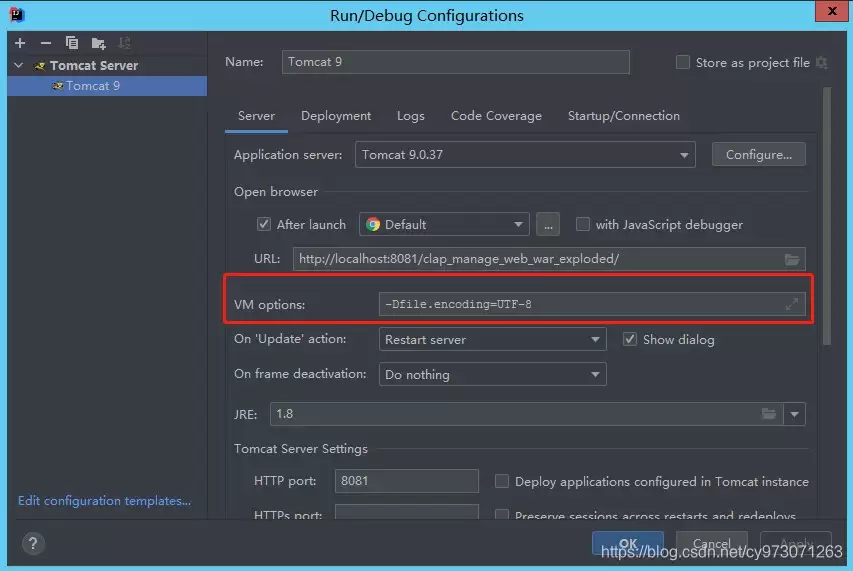Browse for JRE using the folder icon
The width and height of the screenshot is (853, 571).
[769, 414]
